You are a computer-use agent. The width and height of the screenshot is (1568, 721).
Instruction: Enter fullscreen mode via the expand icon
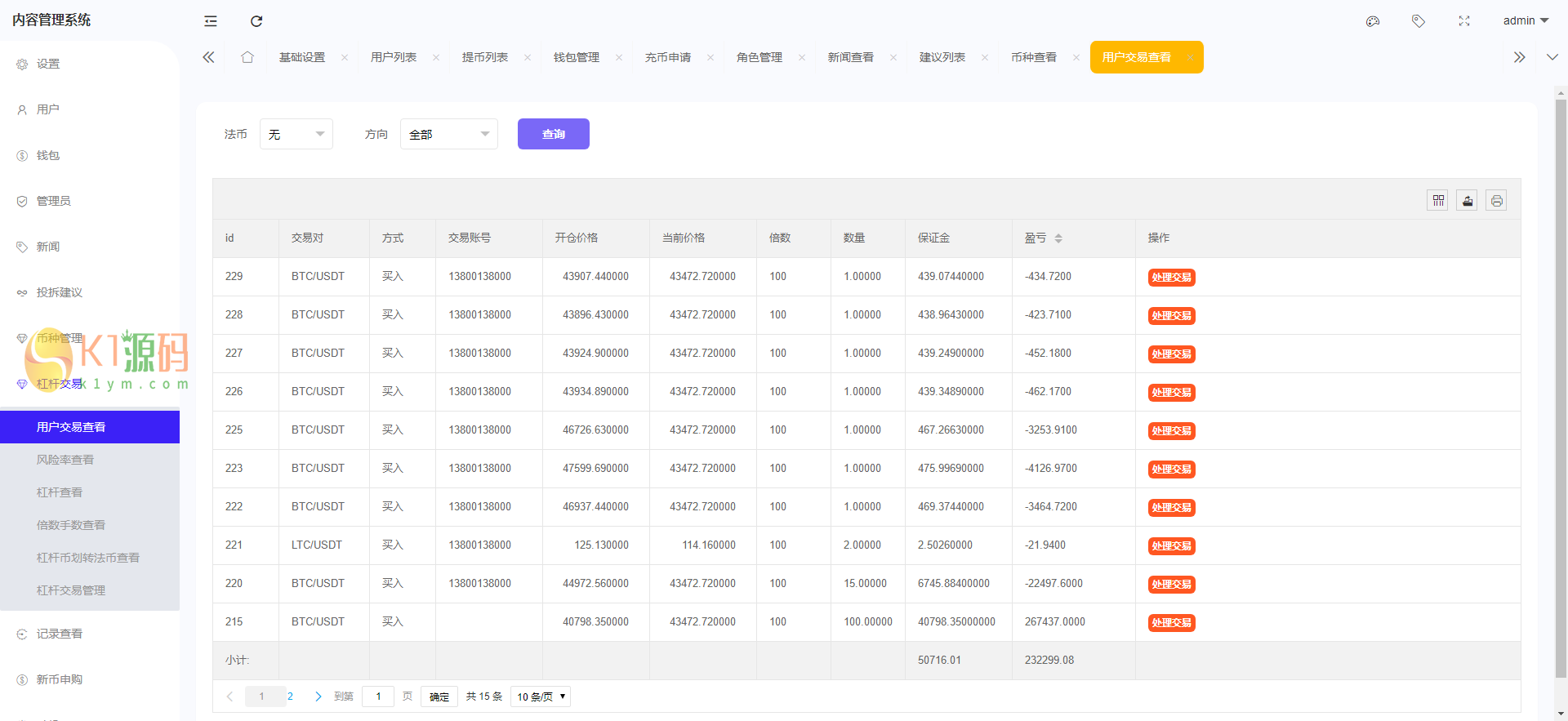pos(1464,21)
